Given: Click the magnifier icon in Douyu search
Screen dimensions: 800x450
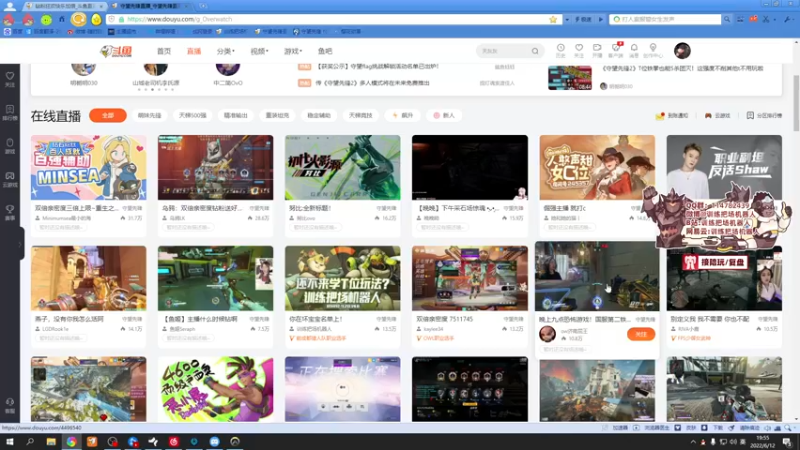Looking at the screenshot, I should click(x=535, y=51).
